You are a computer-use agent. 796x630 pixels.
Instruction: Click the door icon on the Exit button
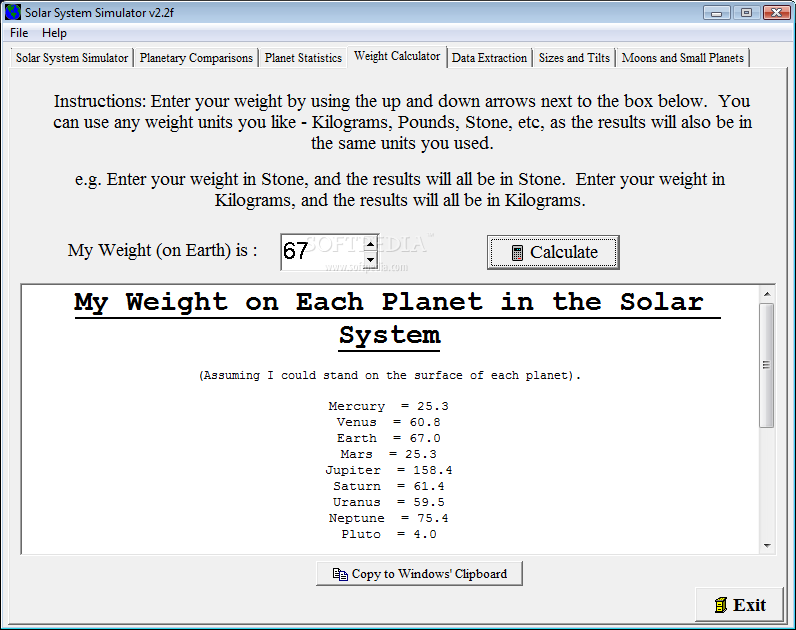point(720,605)
